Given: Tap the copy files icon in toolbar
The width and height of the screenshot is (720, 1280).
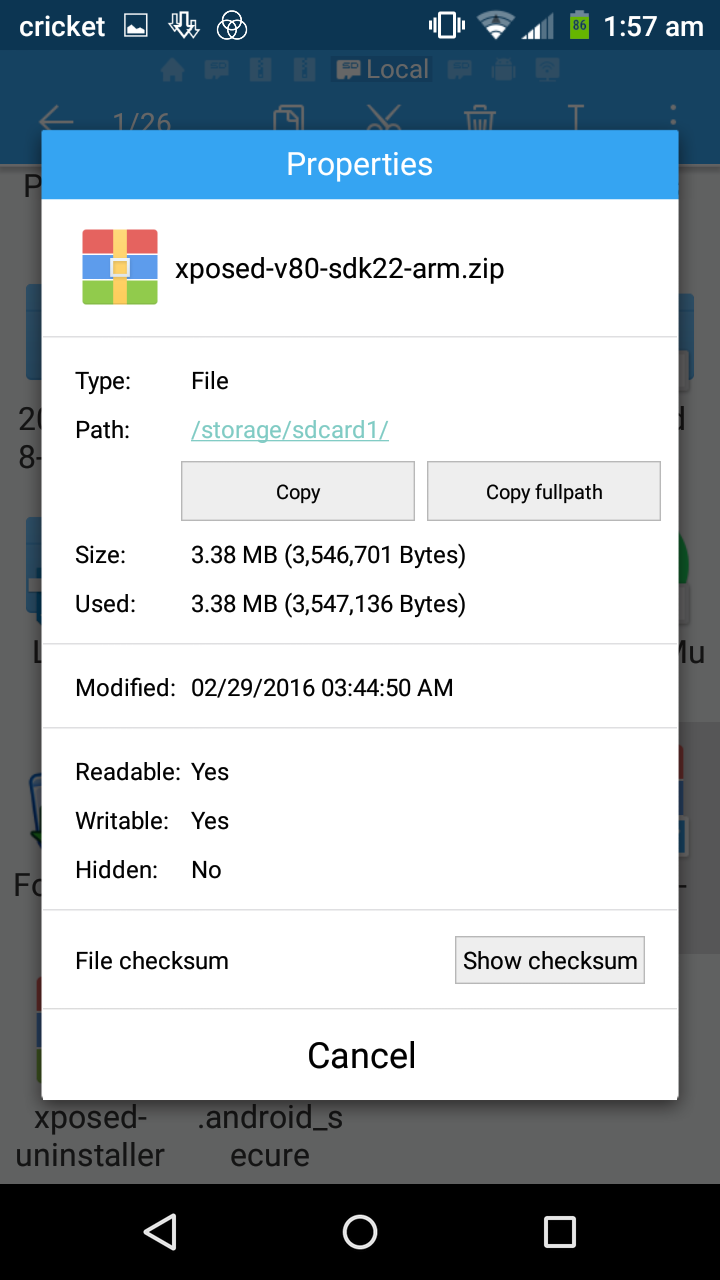Looking at the screenshot, I should pos(288,118).
